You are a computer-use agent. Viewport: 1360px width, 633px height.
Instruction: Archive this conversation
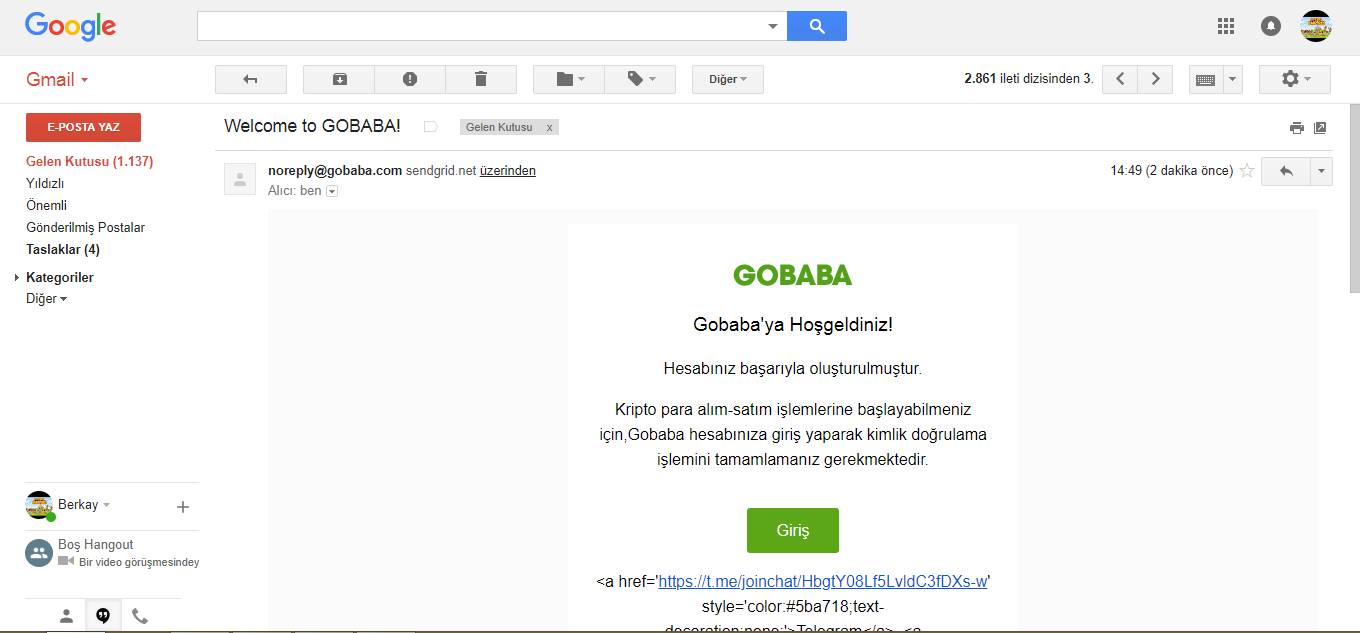[x=339, y=79]
